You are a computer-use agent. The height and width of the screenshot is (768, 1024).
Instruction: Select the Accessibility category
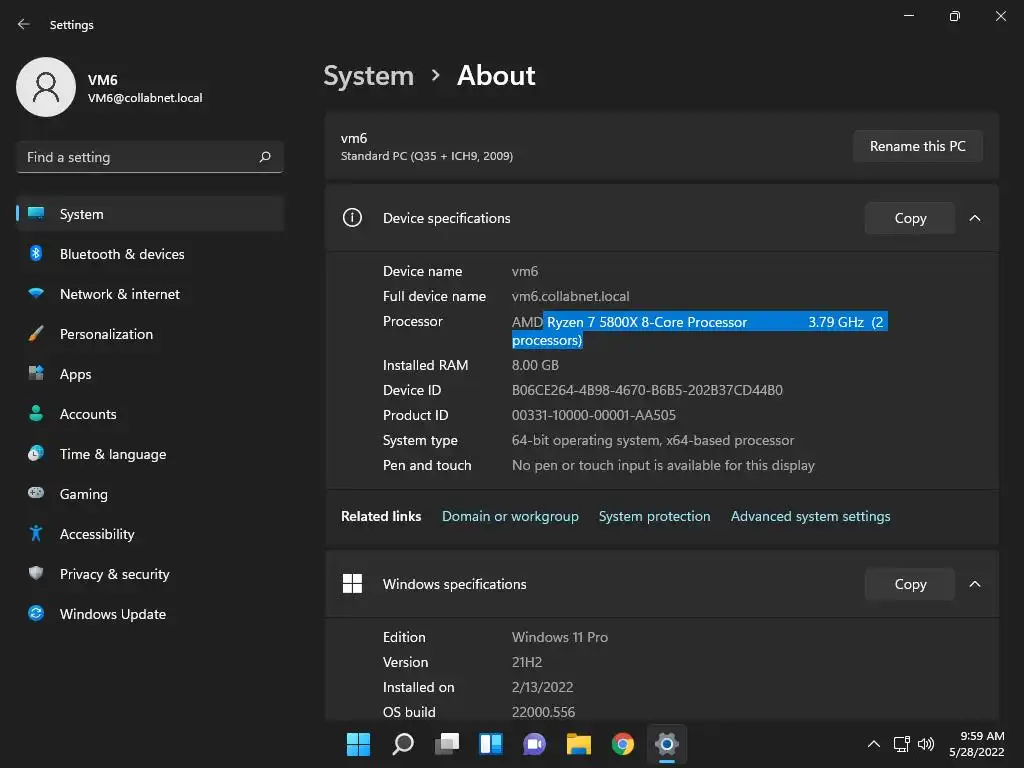pos(150,534)
